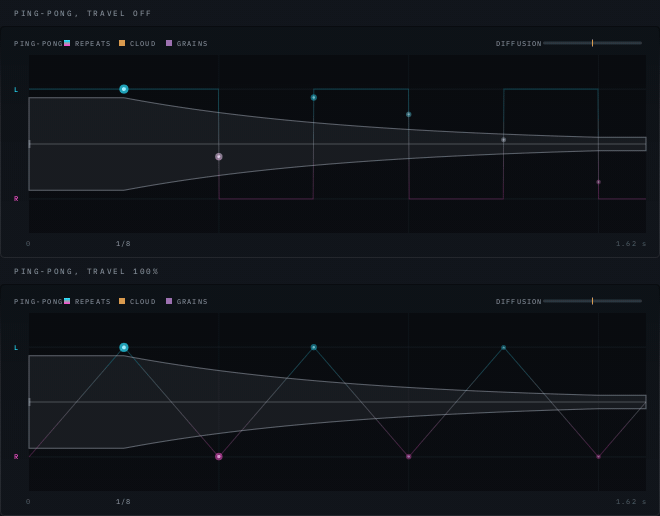Click the R channel label in bottom graph
660x516 pixels.
point(16,457)
